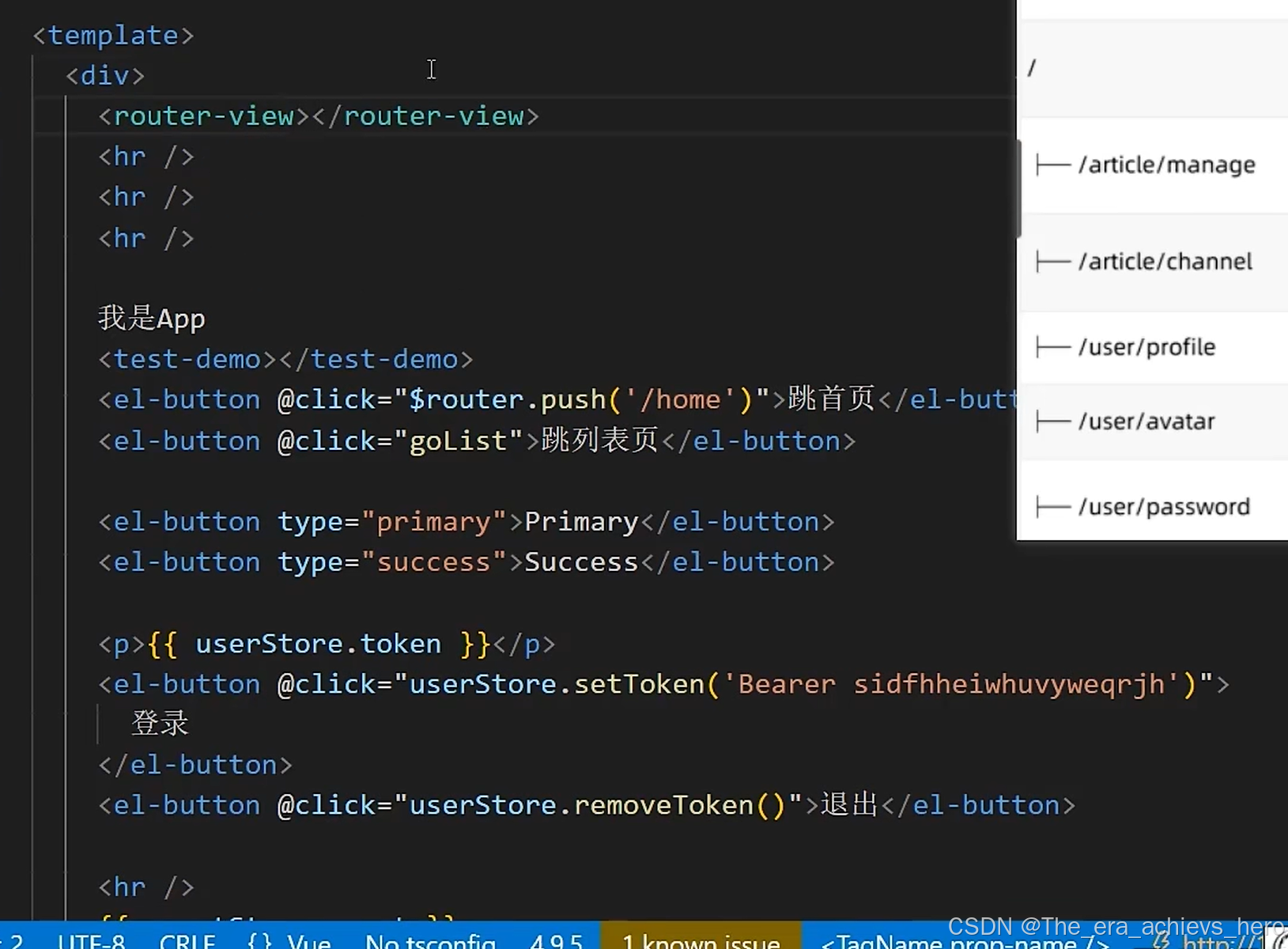Image resolution: width=1288 pixels, height=949 pixels.
Task: Click the 4.9.5 TypeScript version indicator
Action: [x=557, y=941]
